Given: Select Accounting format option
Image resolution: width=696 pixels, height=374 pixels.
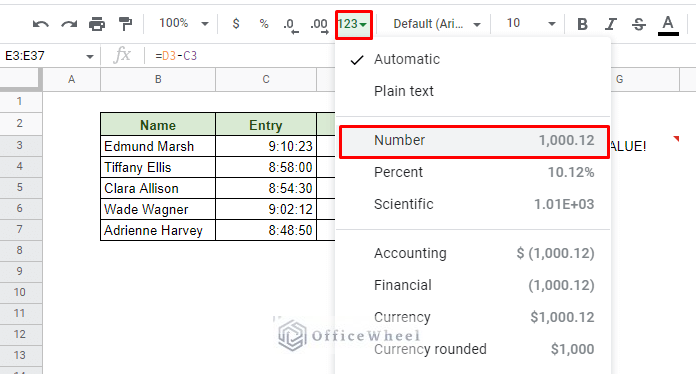Looking at the screenshot, I should pyautogui.click(x=473, y=253).
